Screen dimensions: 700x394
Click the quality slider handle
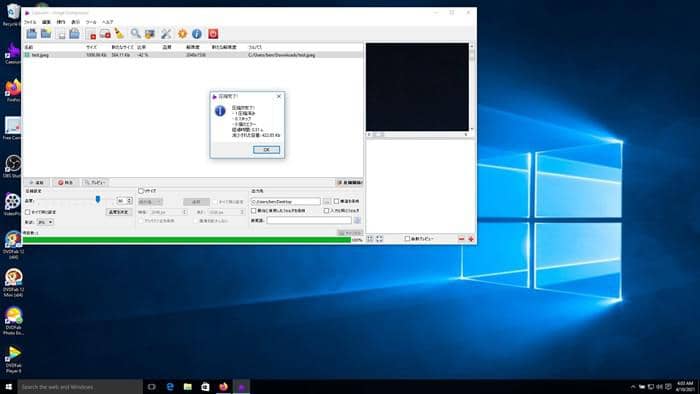(98, 199)
